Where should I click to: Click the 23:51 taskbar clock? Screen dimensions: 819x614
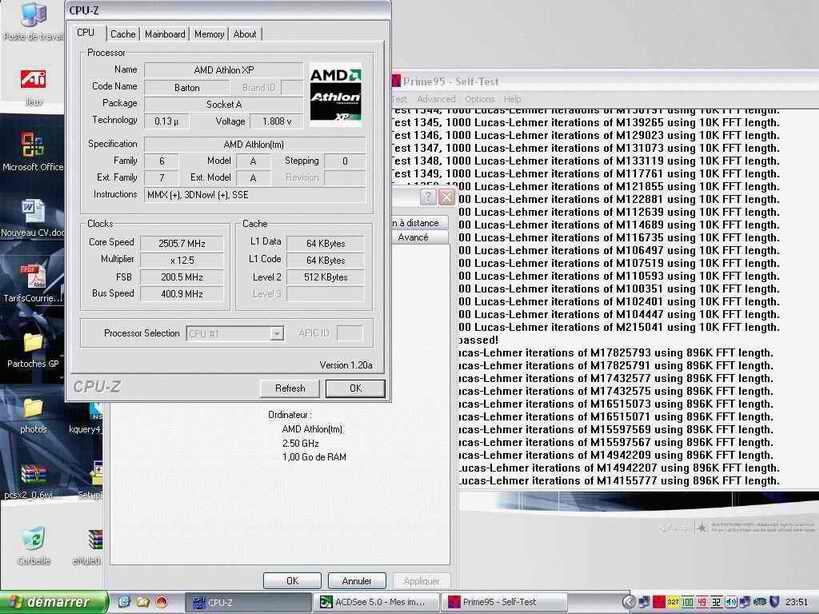pos(795,602)
